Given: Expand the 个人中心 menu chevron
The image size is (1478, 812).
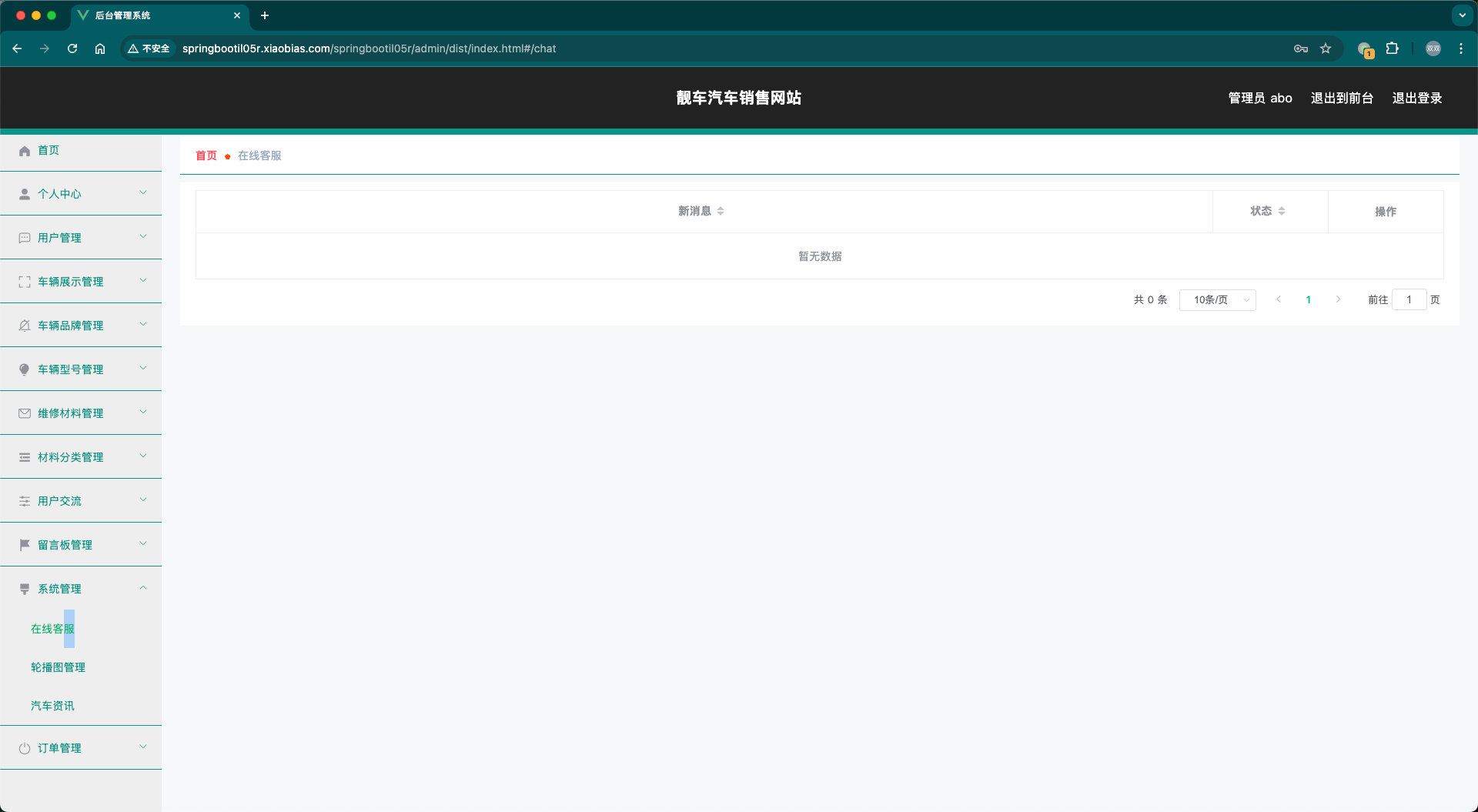Looking at the screenshot, I should pos(143,192).
